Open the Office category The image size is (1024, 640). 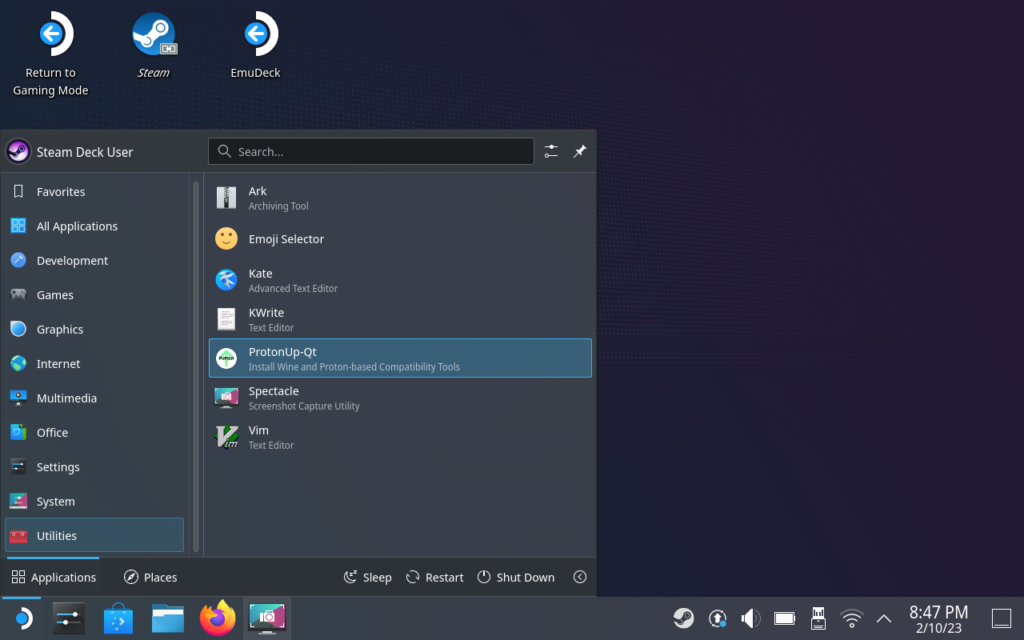[95, 432]
